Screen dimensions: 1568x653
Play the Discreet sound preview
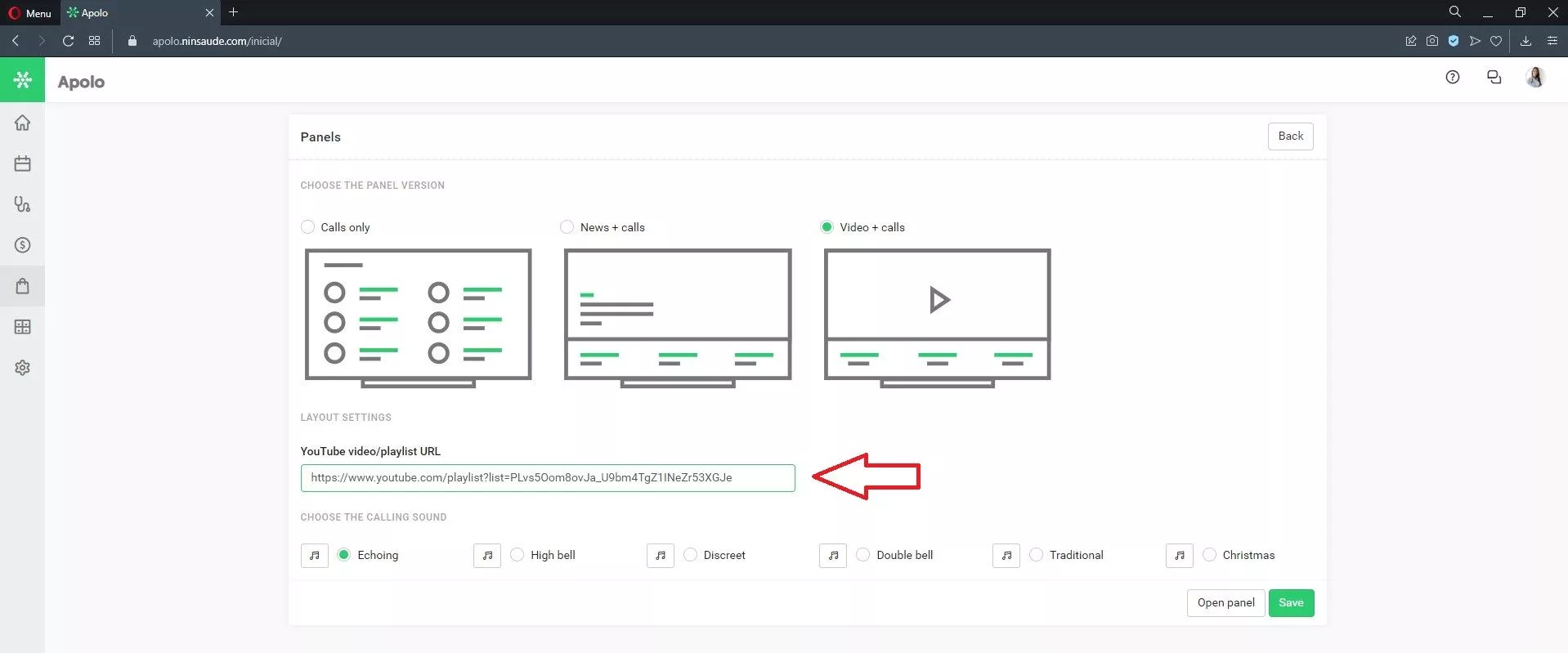click(661, 556)
